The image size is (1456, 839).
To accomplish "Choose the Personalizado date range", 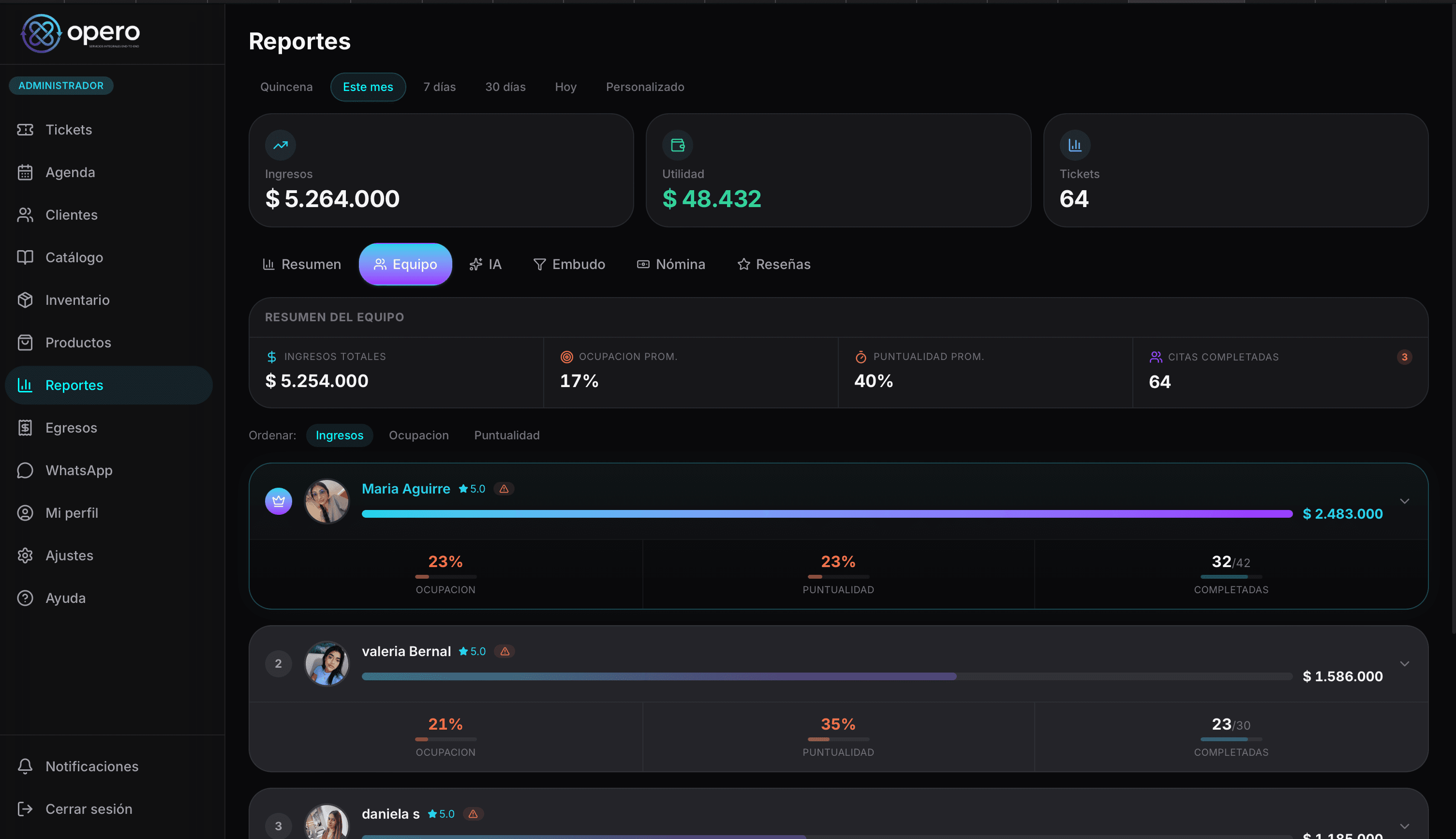I will [x=644, y=87].
